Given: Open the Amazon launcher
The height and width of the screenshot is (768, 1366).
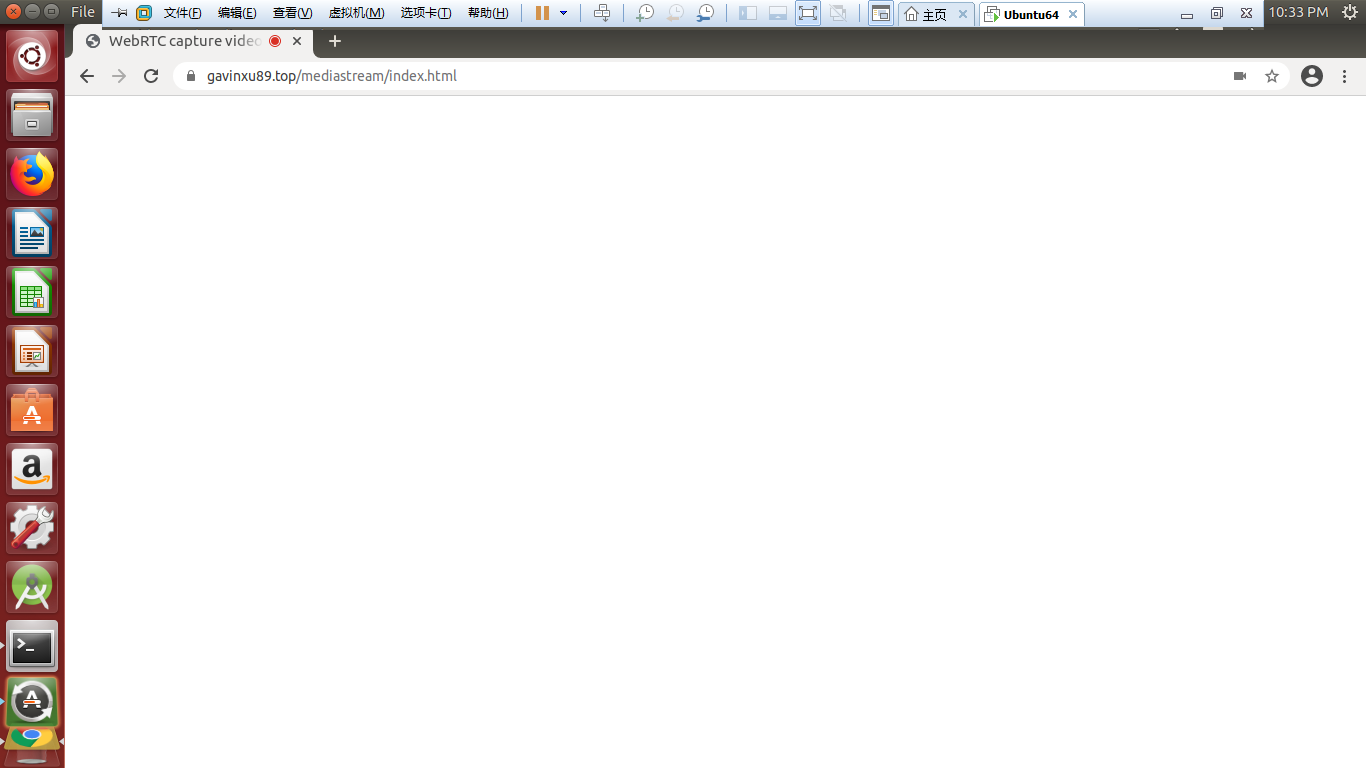Looking at the screenshot, I should (x=33, y=469).
